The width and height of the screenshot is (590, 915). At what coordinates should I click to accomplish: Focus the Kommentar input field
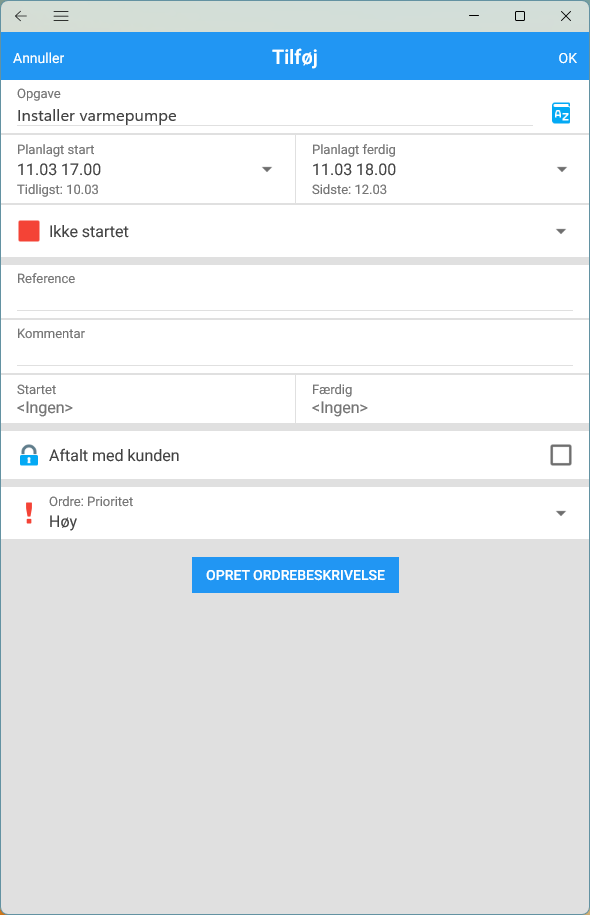(295, 354)
